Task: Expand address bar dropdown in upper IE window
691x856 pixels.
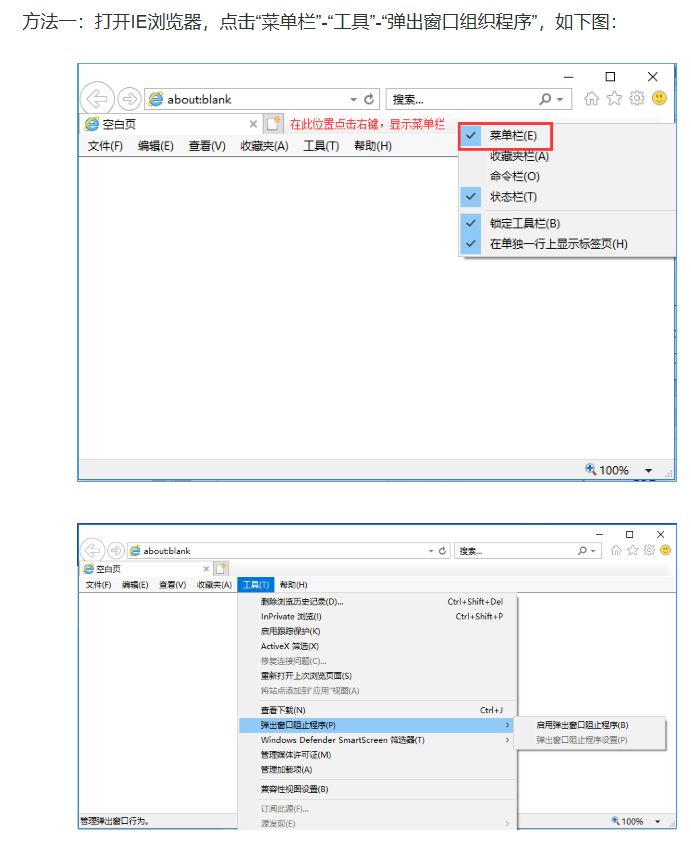Action: pyautogui.click(x=353, y=99)
